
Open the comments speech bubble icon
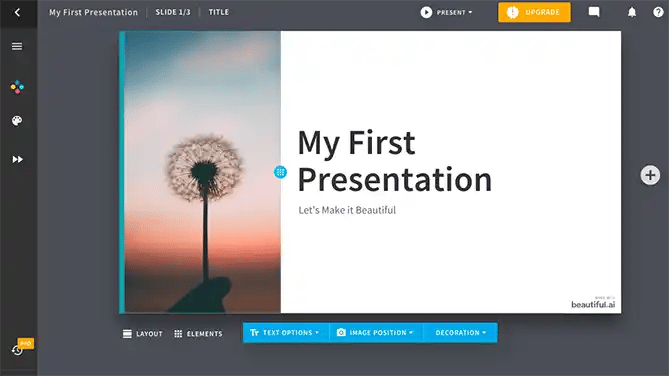594,12
